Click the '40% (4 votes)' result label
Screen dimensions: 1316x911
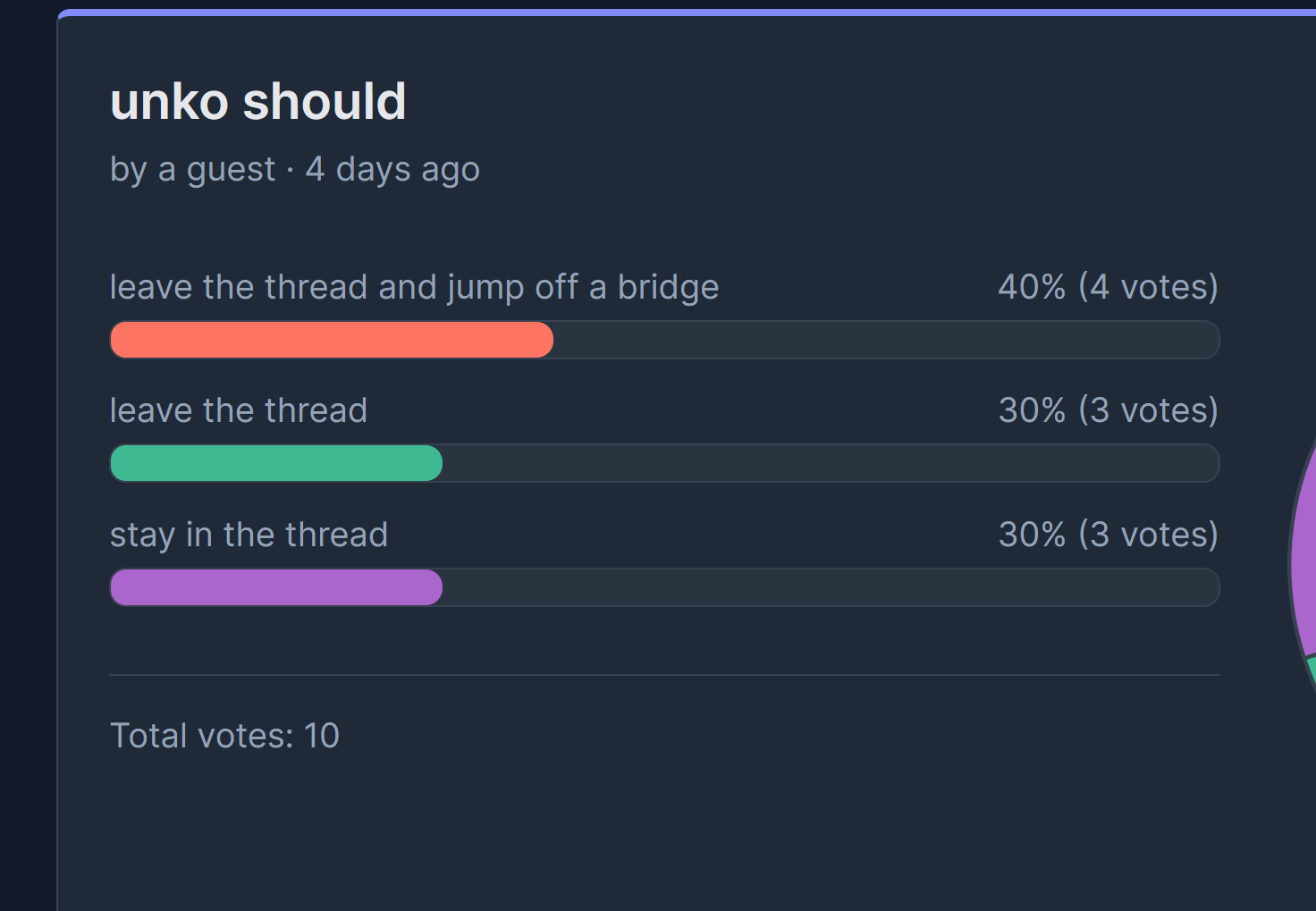click(x=1109, y=287)
